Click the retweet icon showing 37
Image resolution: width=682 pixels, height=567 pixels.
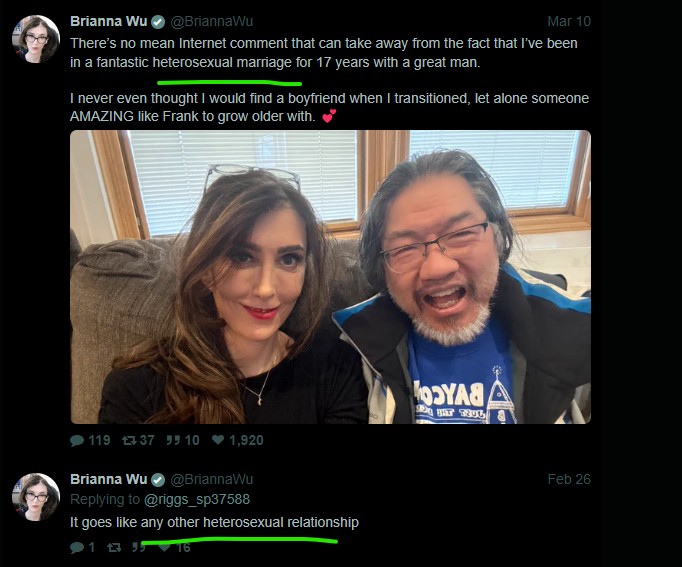[x=129, y=440]
